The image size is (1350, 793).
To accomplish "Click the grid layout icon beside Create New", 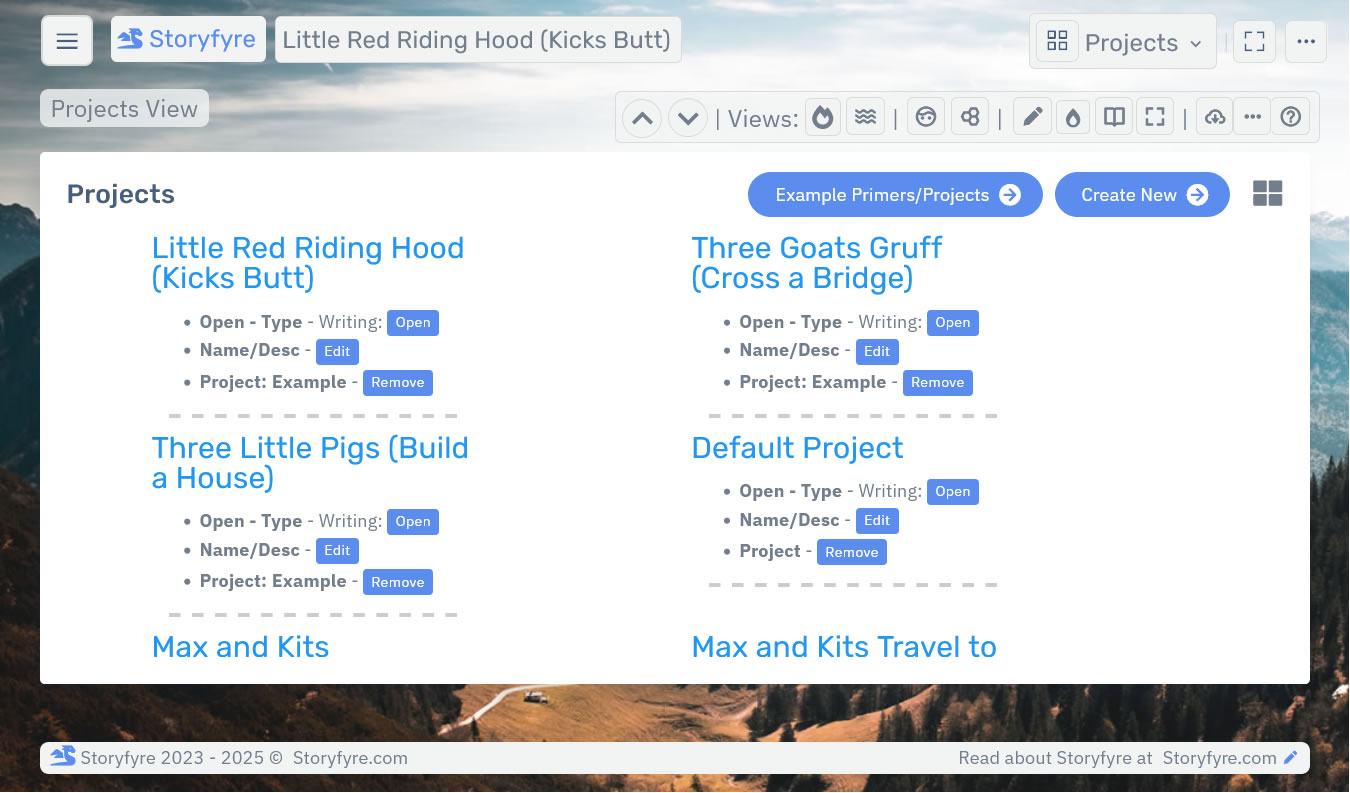I will click(x=1267, y=194).
